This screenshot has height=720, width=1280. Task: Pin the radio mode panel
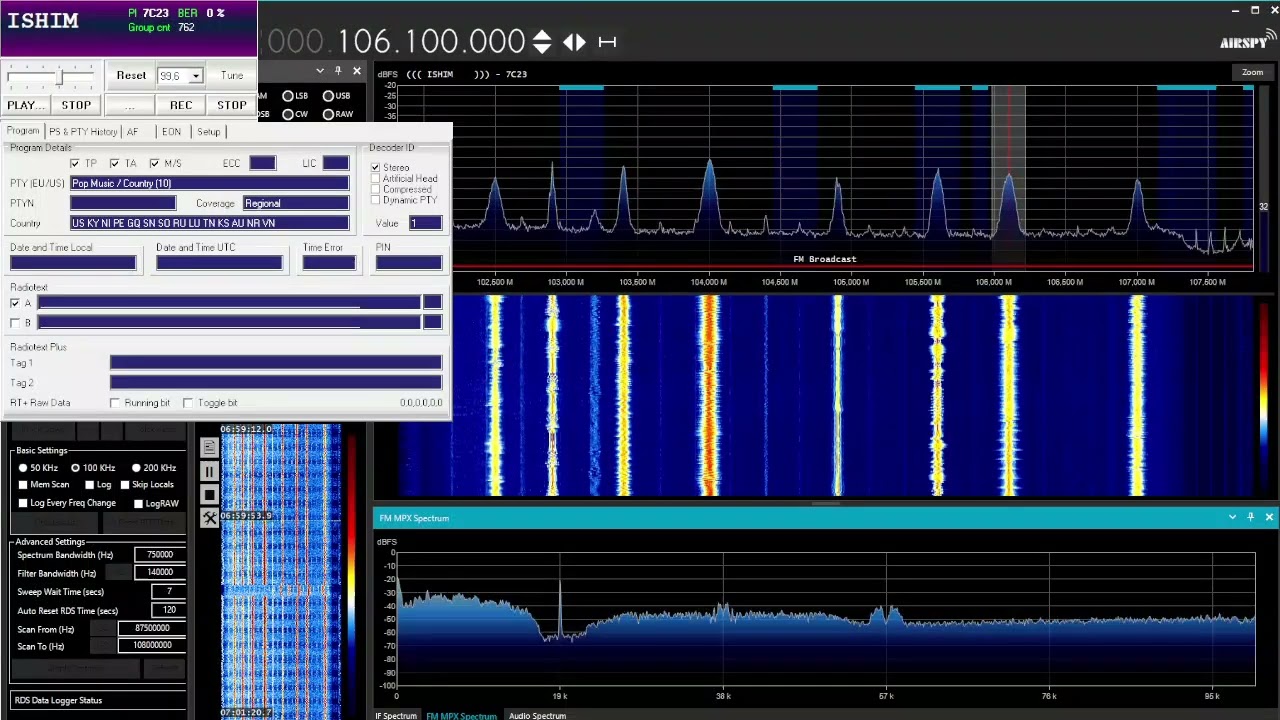click(x=338, y=71)
